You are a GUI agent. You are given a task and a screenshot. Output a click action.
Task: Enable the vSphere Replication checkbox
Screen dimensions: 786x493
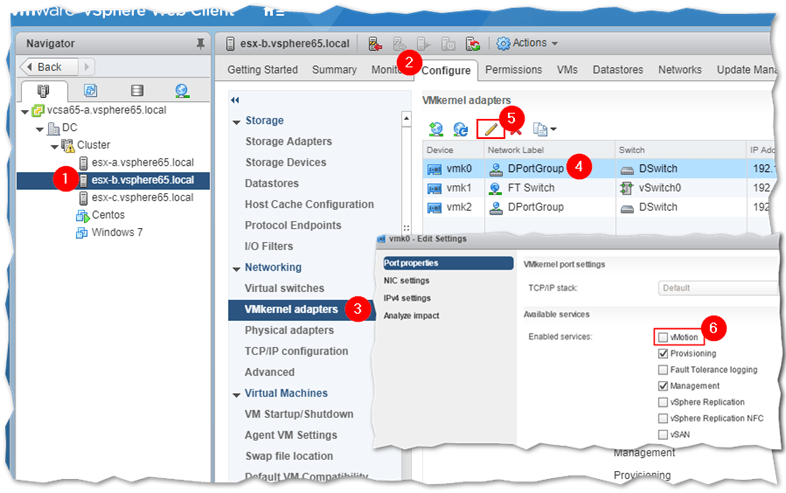pyautogui.click(x=663, y=402)
